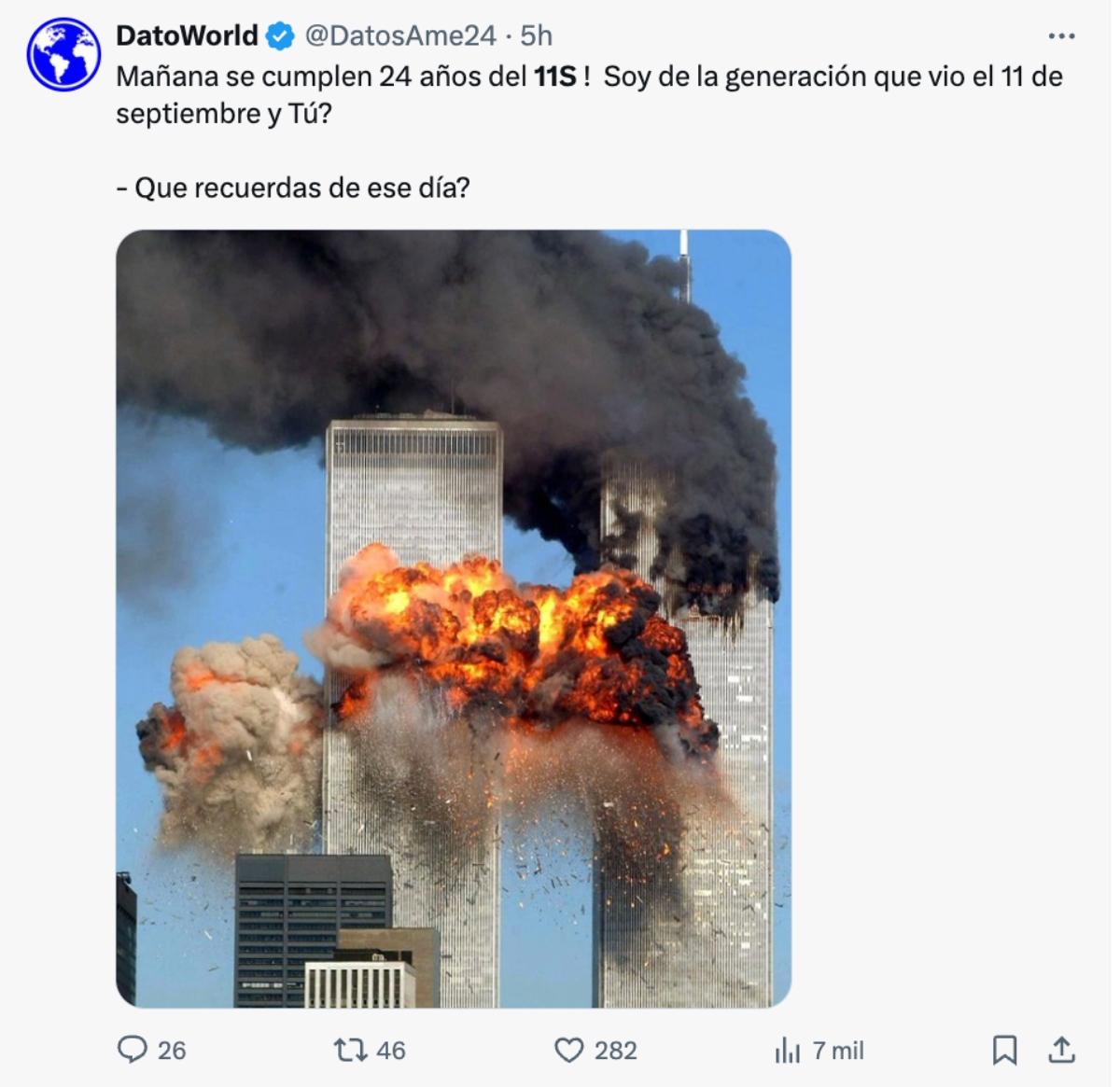The height and width of the screenshot is (1087, 1120).
Task: Like the post with the heart icon
Action: tap(568, 1050)
